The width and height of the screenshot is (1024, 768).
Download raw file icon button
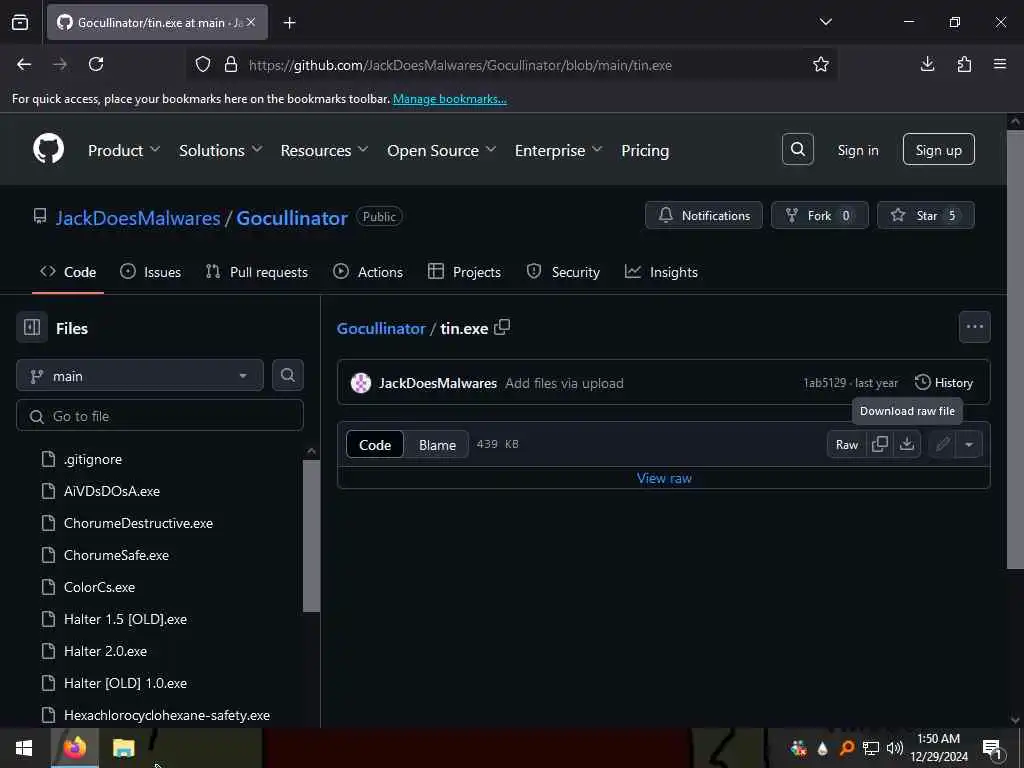(906, 444)
